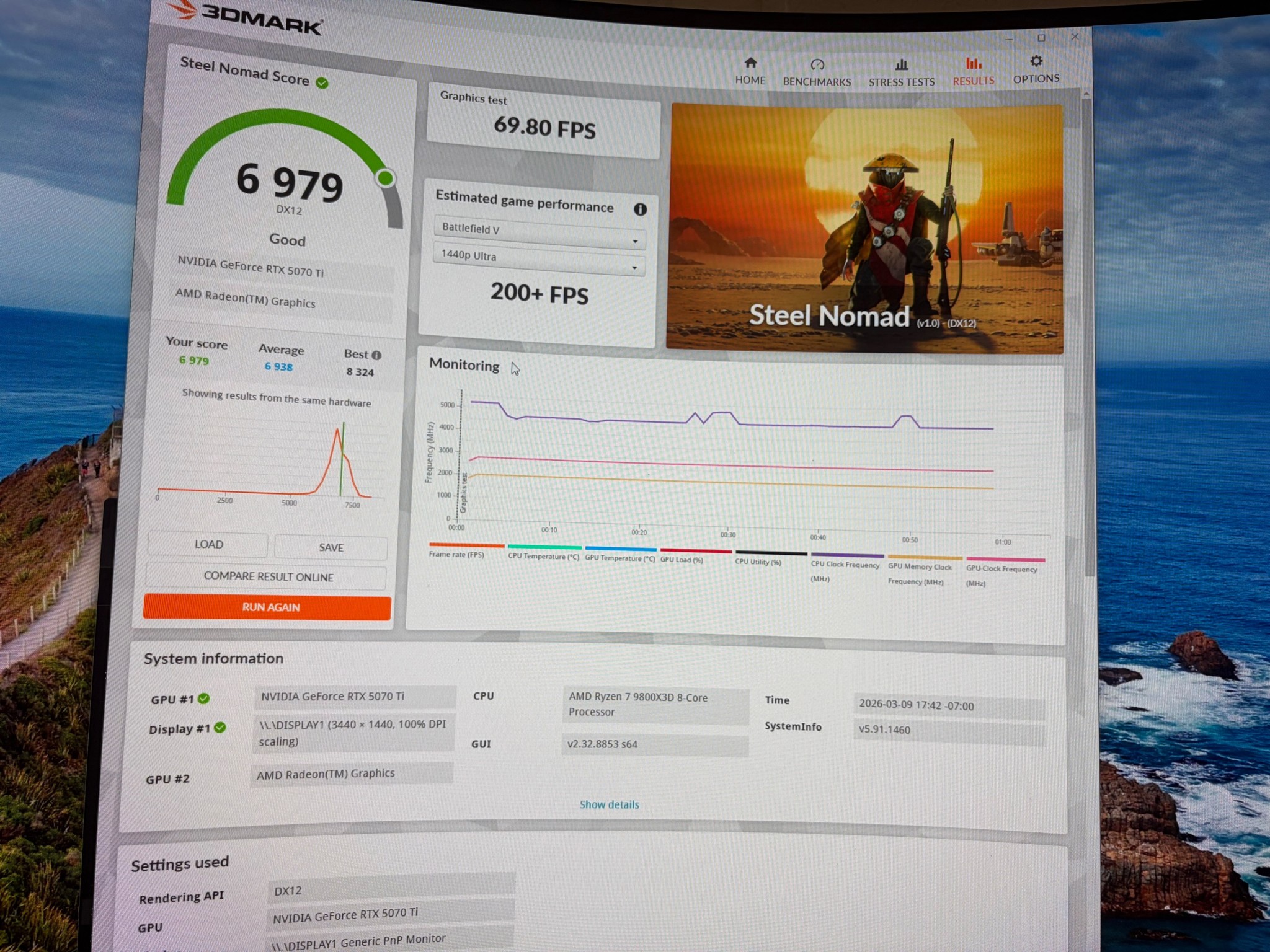Click the Best score value 8 324
The image size is (1270, 952).
coord(360,372)
